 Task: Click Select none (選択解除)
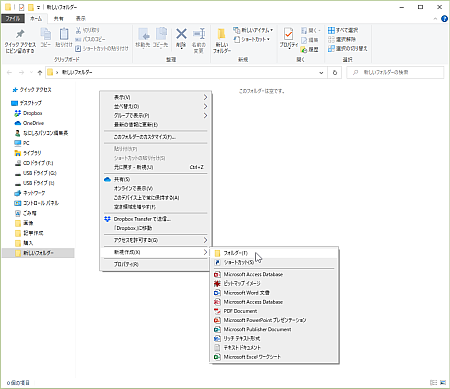coord(342,39)
